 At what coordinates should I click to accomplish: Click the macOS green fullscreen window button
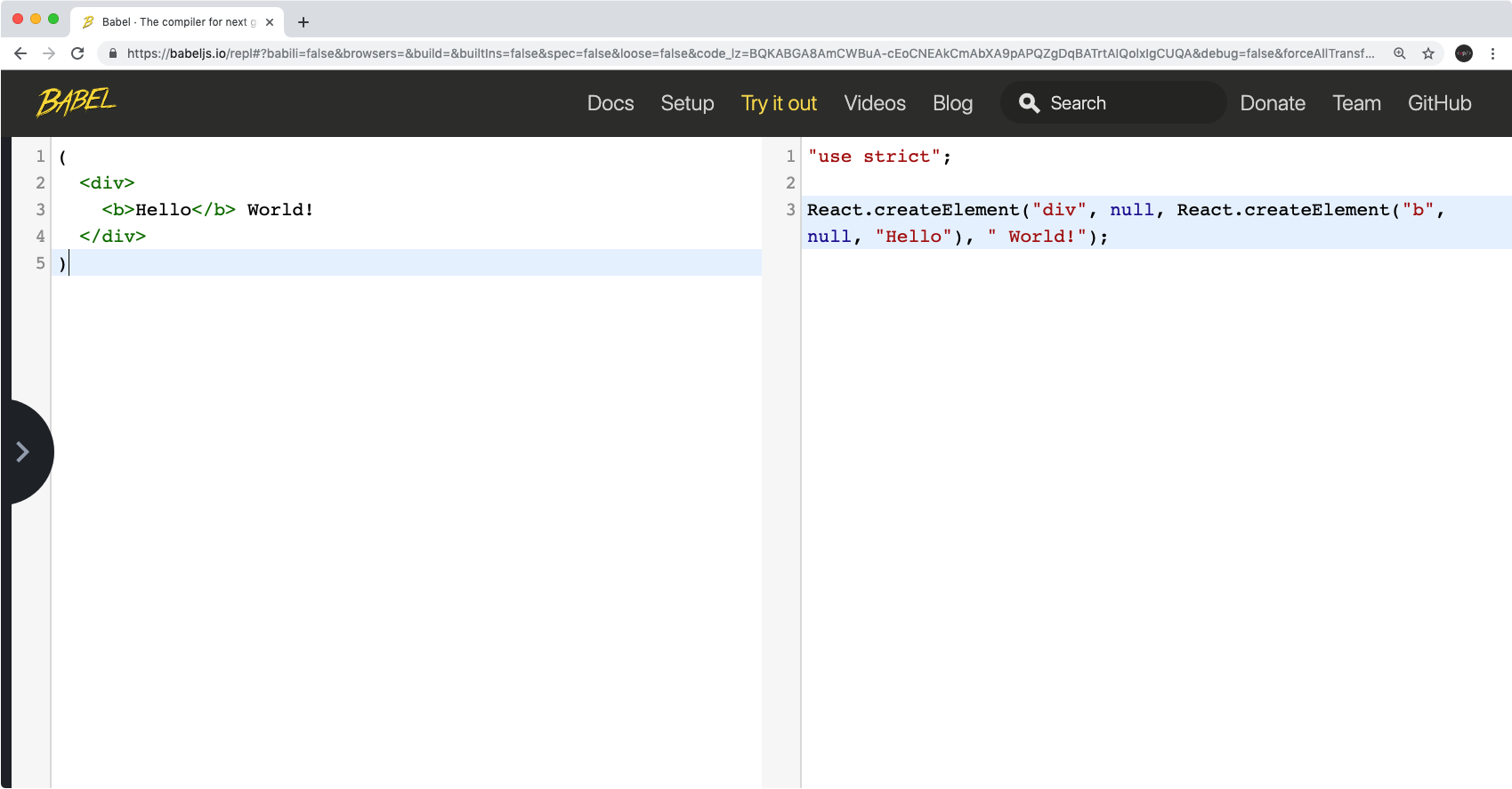point(53,19)
